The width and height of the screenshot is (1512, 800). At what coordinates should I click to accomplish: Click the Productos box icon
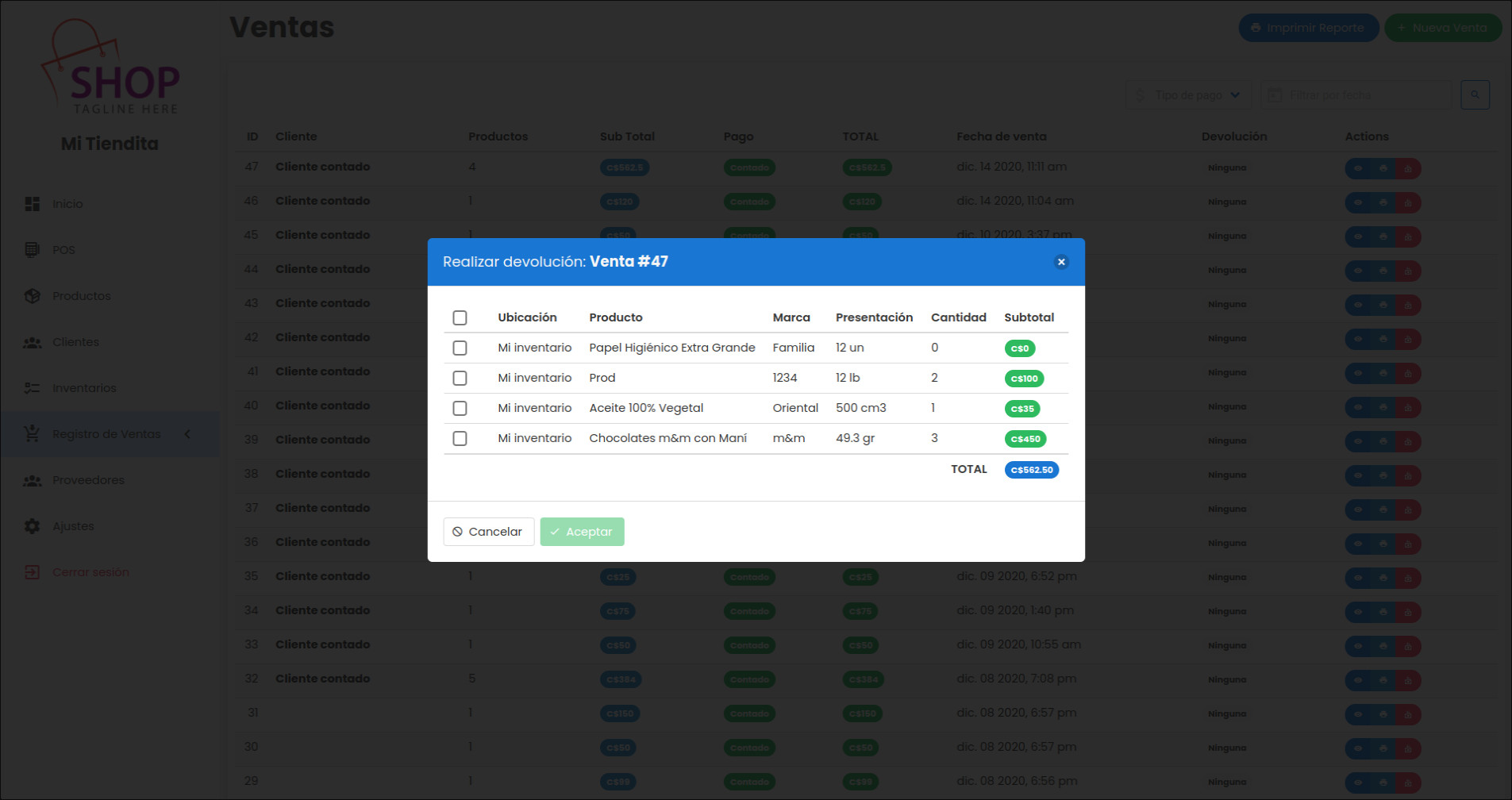[x=32, y=296]
